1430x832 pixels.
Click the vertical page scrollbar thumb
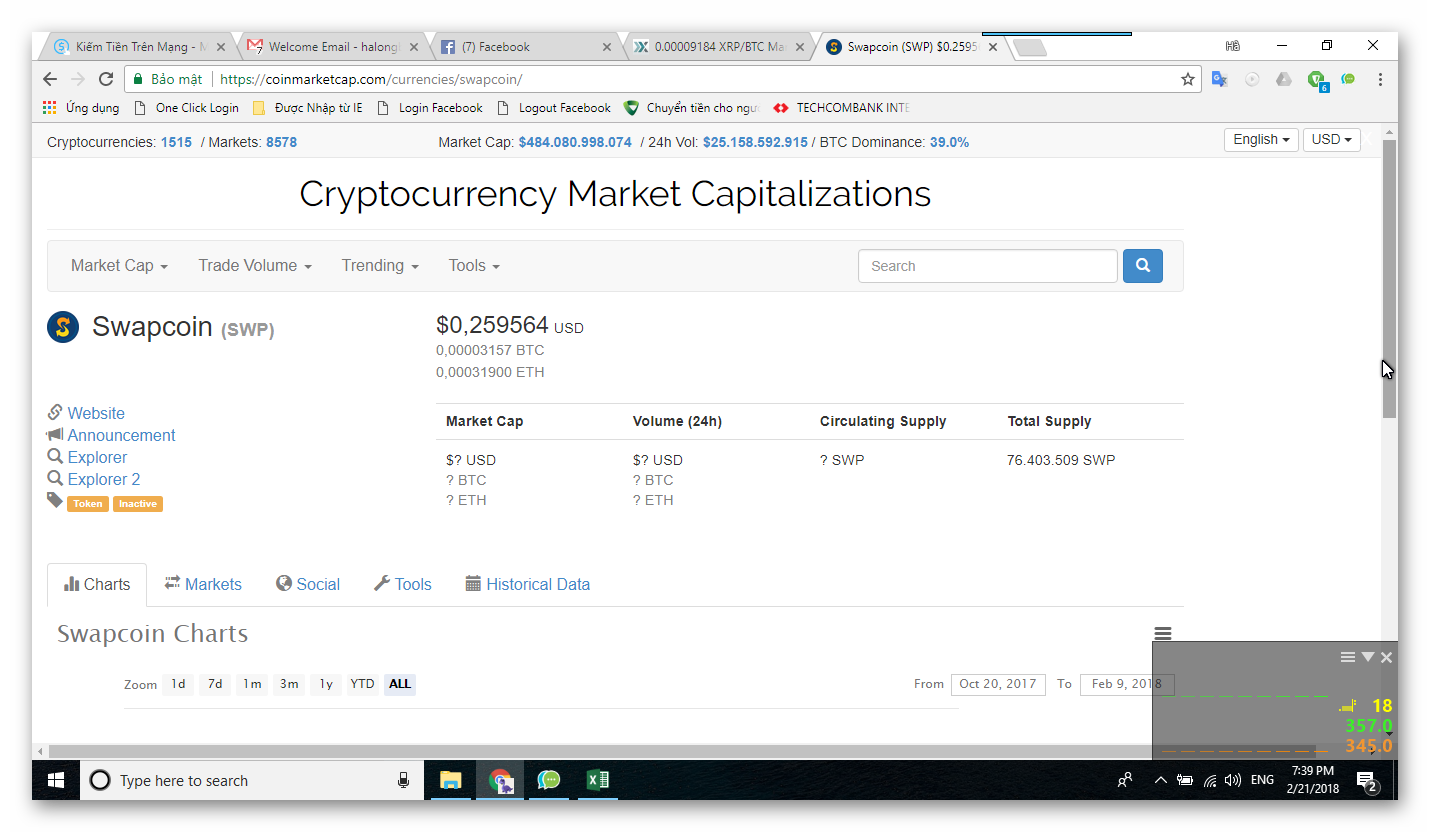coord(1389,279)
